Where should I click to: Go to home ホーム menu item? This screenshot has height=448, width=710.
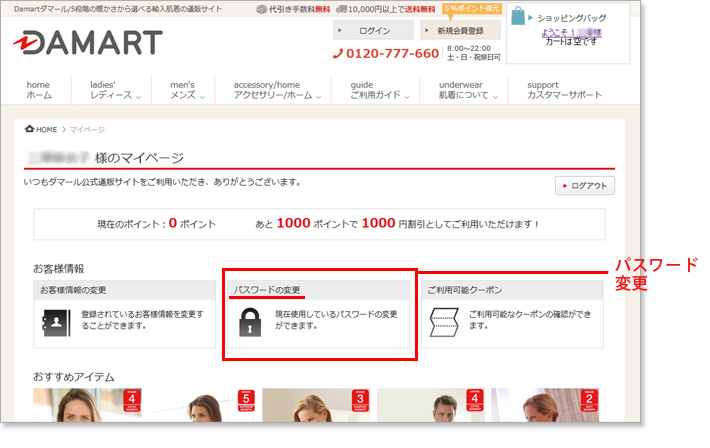pyautogui.click(x=38, y=90)
